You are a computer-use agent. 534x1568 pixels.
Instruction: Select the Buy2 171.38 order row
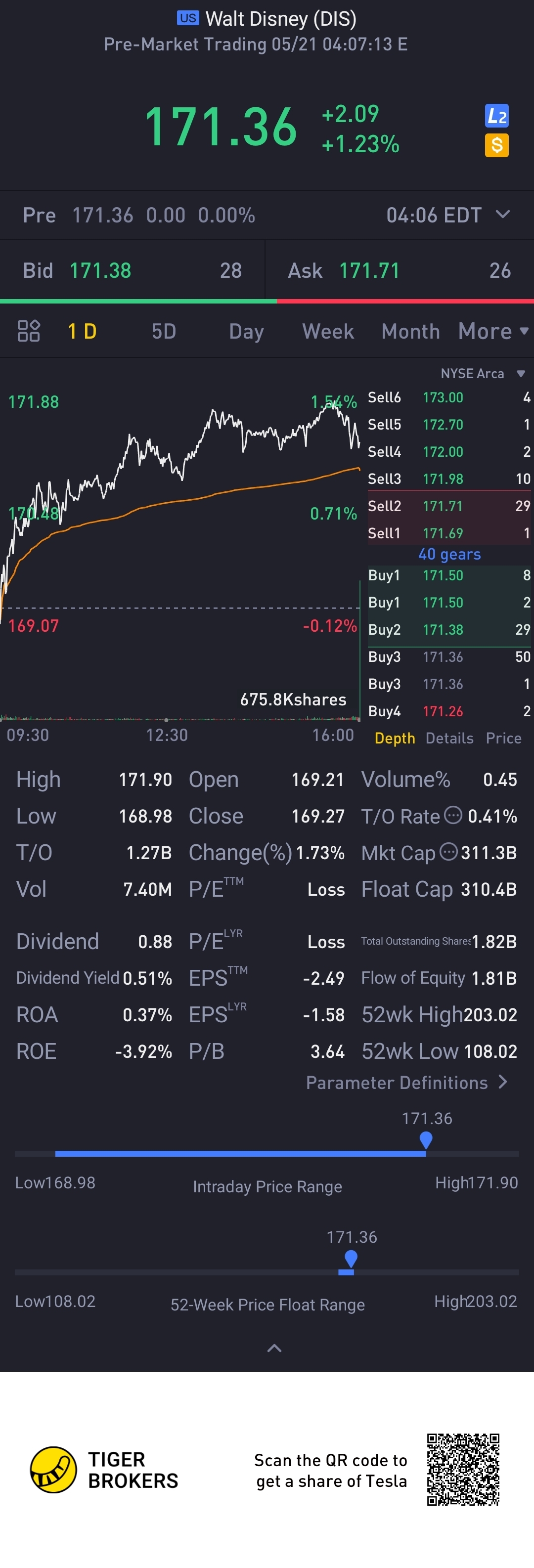click(449, 629)
